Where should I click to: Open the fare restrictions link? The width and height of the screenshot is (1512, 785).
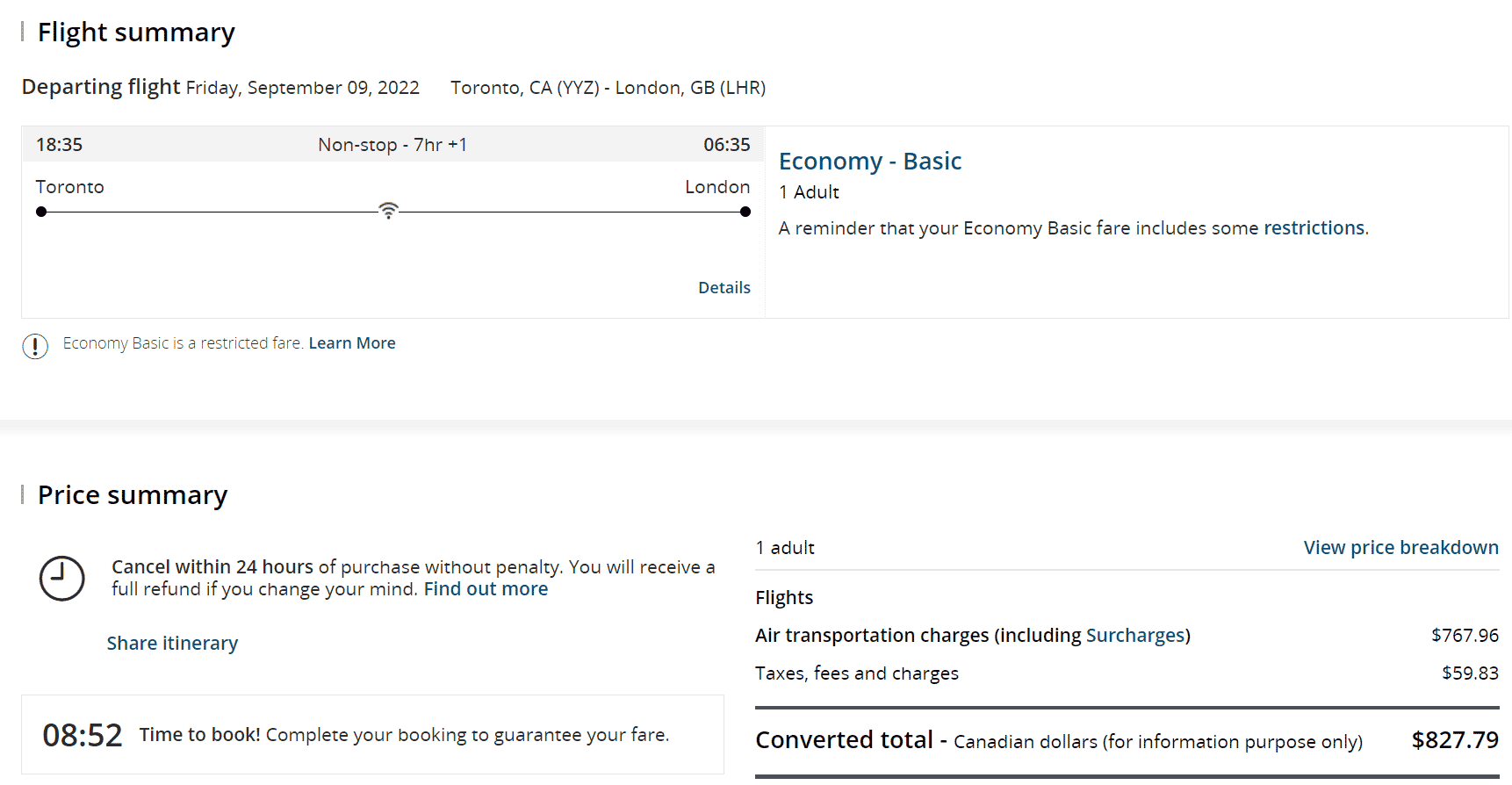point(1314,228)
